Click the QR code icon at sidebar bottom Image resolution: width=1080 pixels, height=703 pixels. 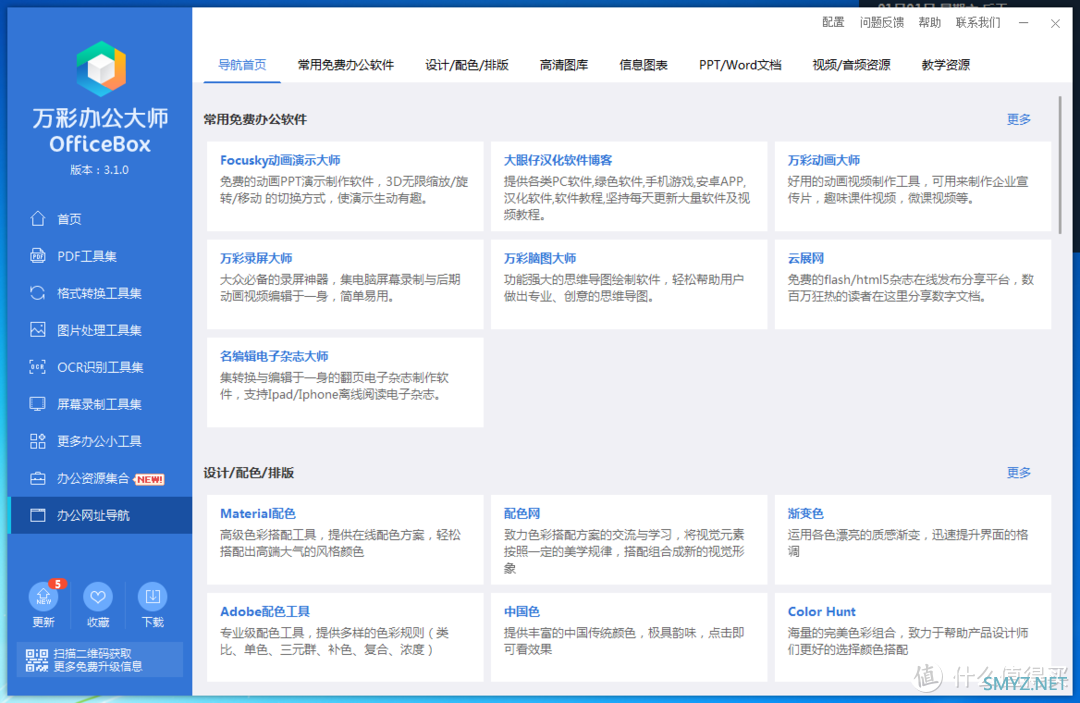(37, 660)
